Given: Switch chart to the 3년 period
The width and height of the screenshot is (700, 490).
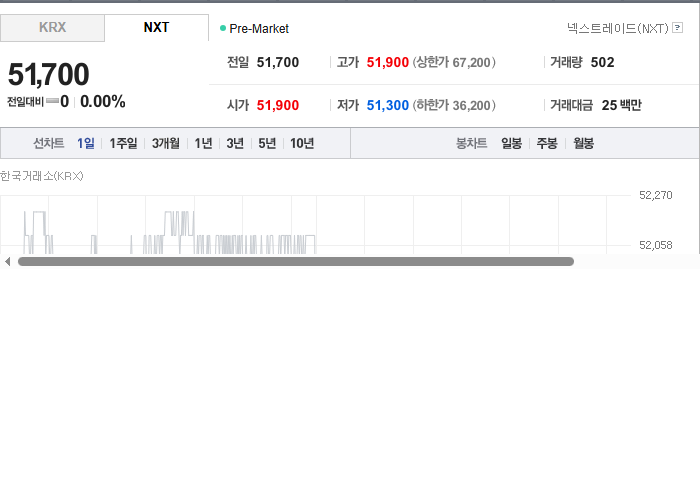Looking at the screenshot, I should (x=235, y=143).
